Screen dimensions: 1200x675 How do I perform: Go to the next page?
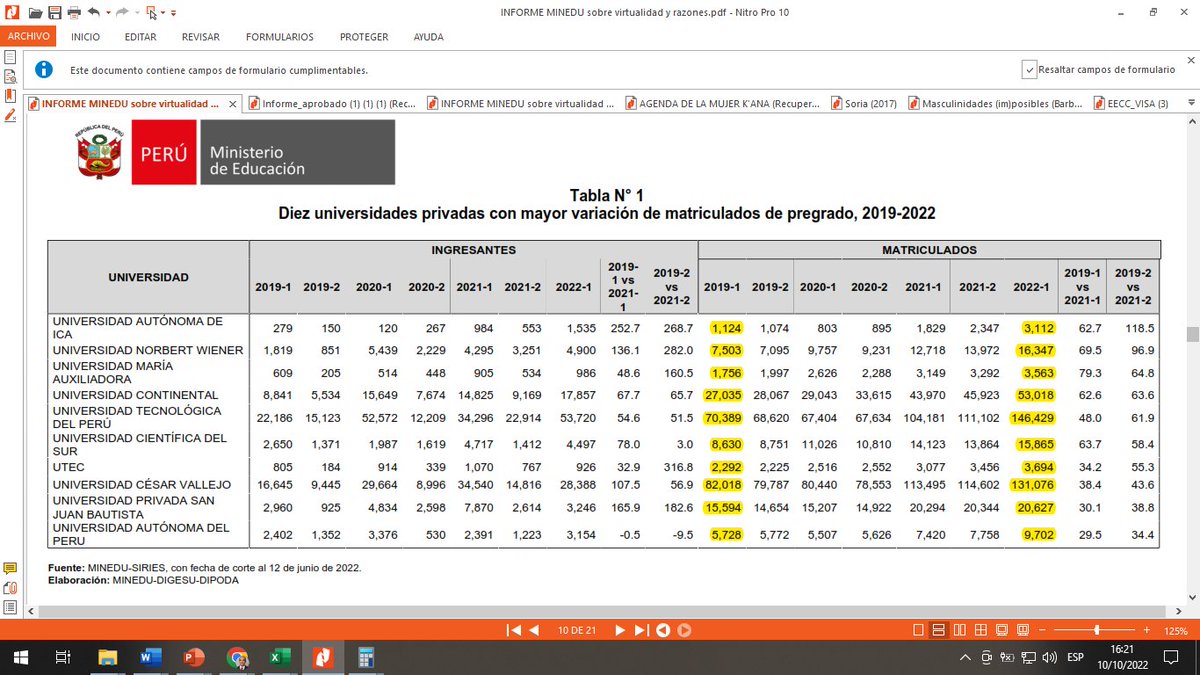click(620, 630)
